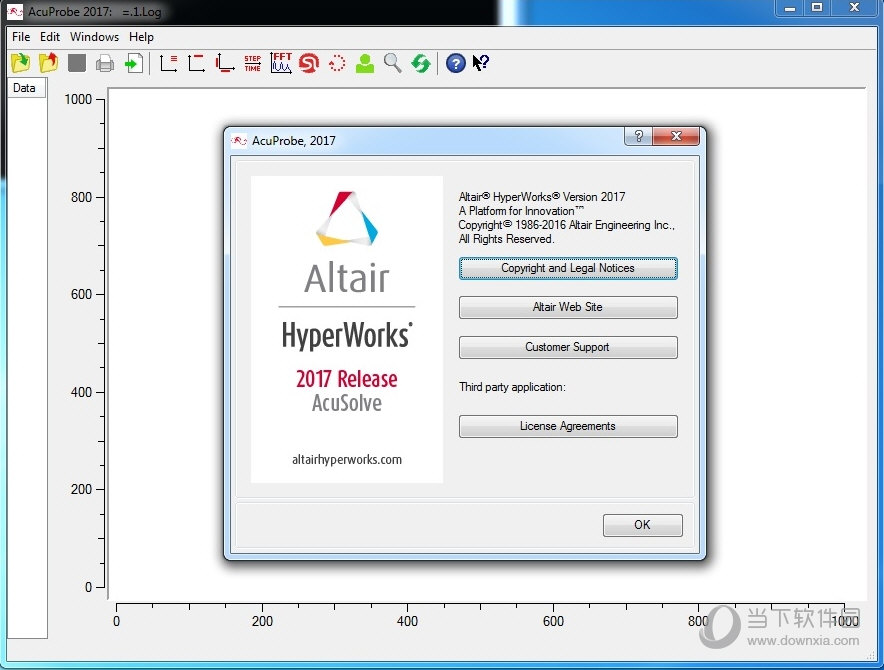Click the "Altair® HyperWorks® Version 2017" text
This screenshot has height=670, width=884.
(x=542, y=197)
